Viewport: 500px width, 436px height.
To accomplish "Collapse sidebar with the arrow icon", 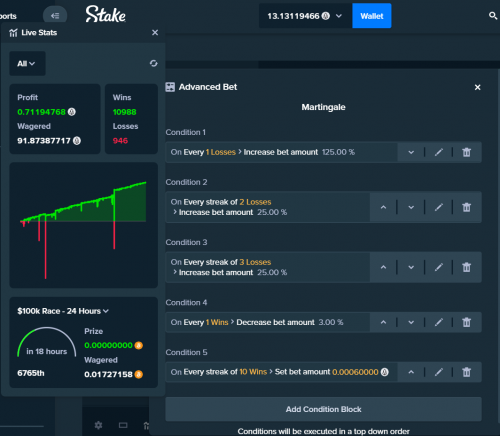I will (x=55, y=16).
